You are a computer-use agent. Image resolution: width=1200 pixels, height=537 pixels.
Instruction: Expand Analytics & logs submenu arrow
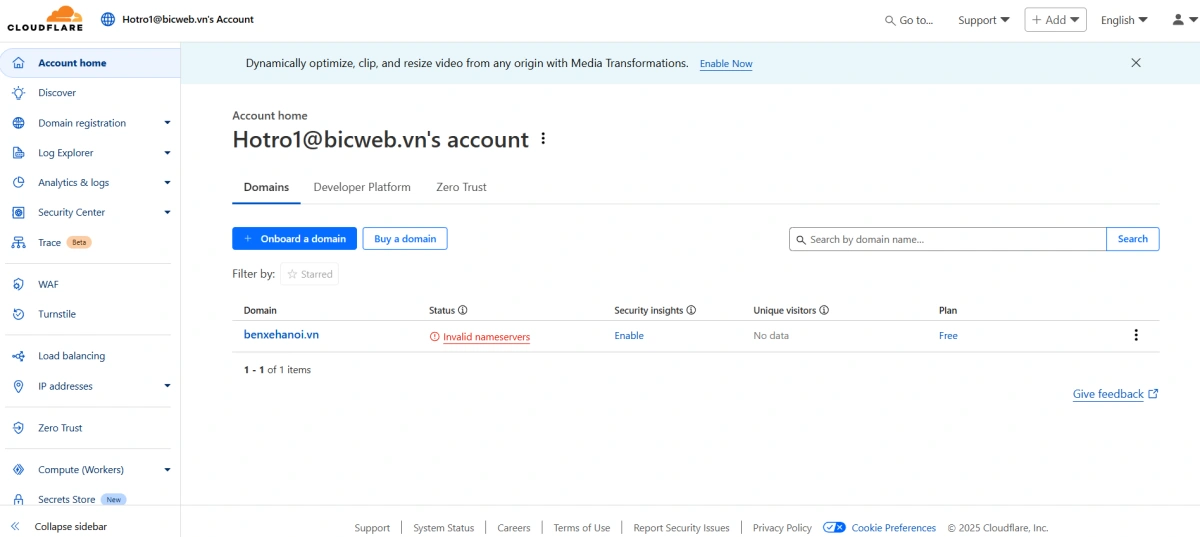167,183
